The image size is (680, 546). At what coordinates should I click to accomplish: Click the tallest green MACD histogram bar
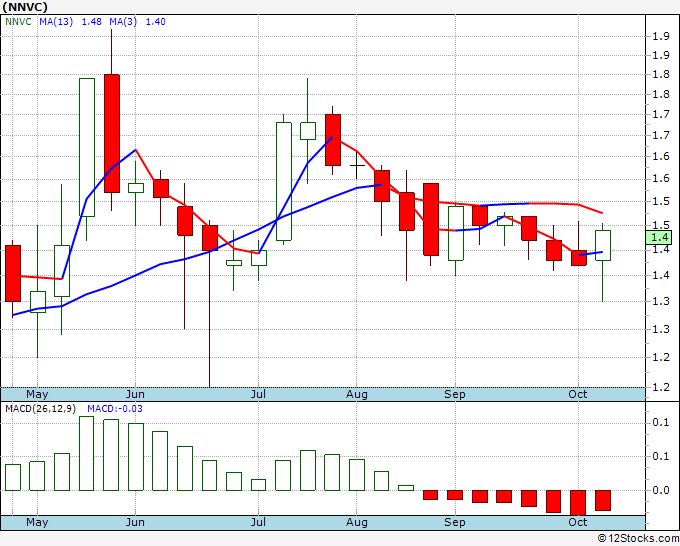[87, 453]
